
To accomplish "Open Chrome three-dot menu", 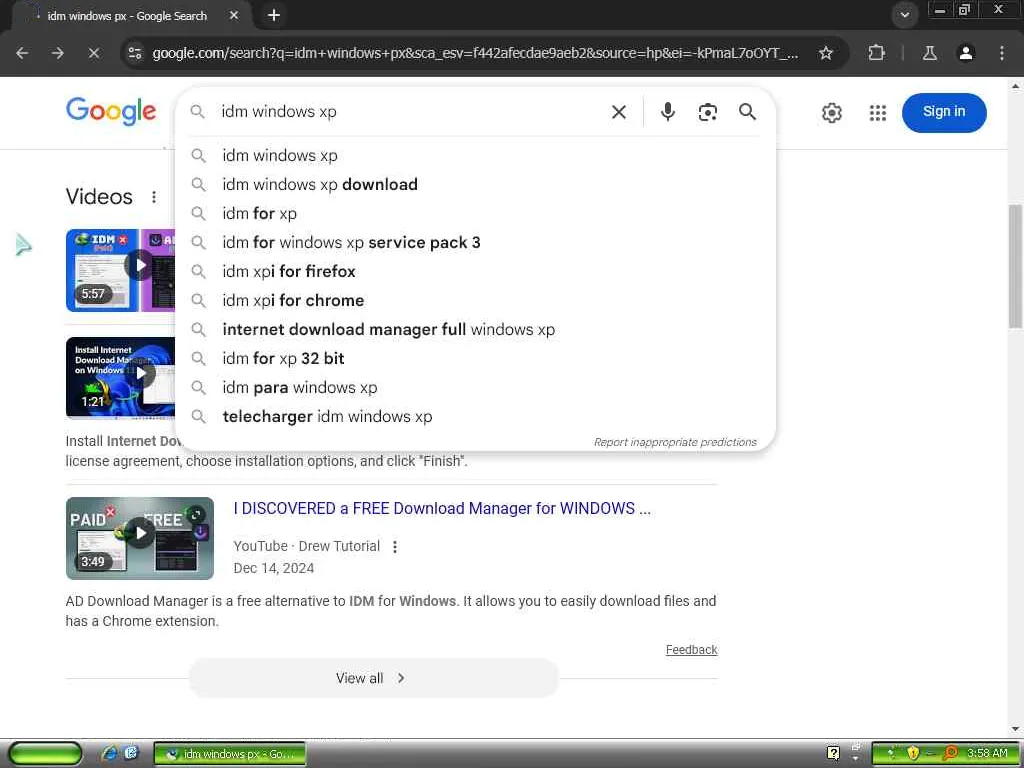I will click(x=1002, y=53).
